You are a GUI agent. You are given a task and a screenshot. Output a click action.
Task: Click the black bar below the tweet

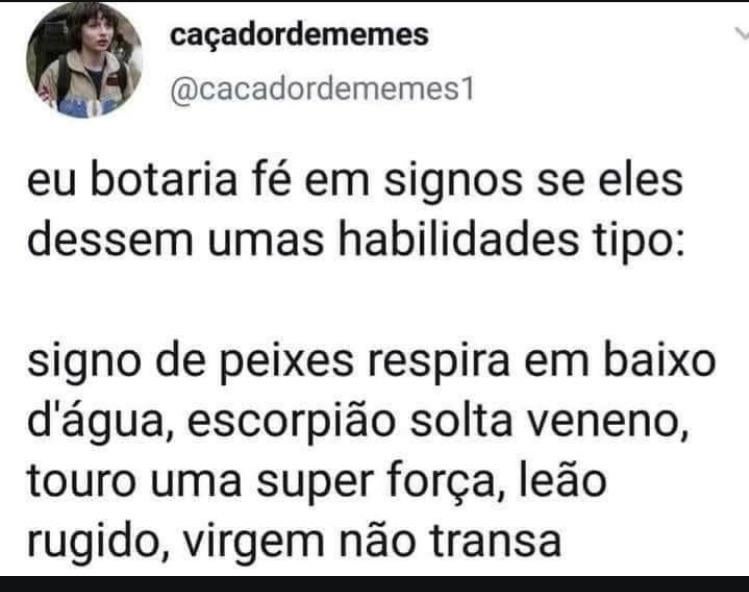[x=374, y=584]
